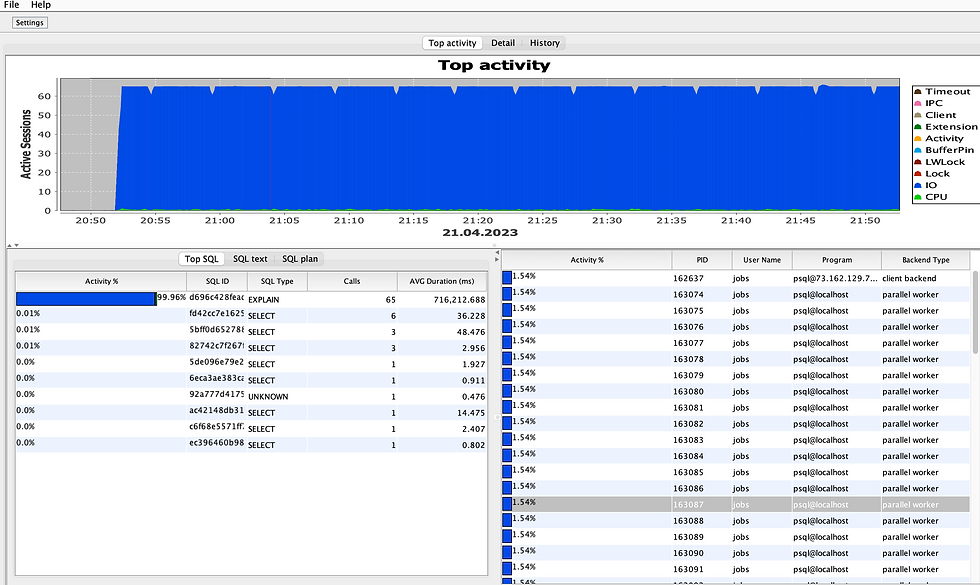
Task: Show the SQL text tab
Action: 250,259
